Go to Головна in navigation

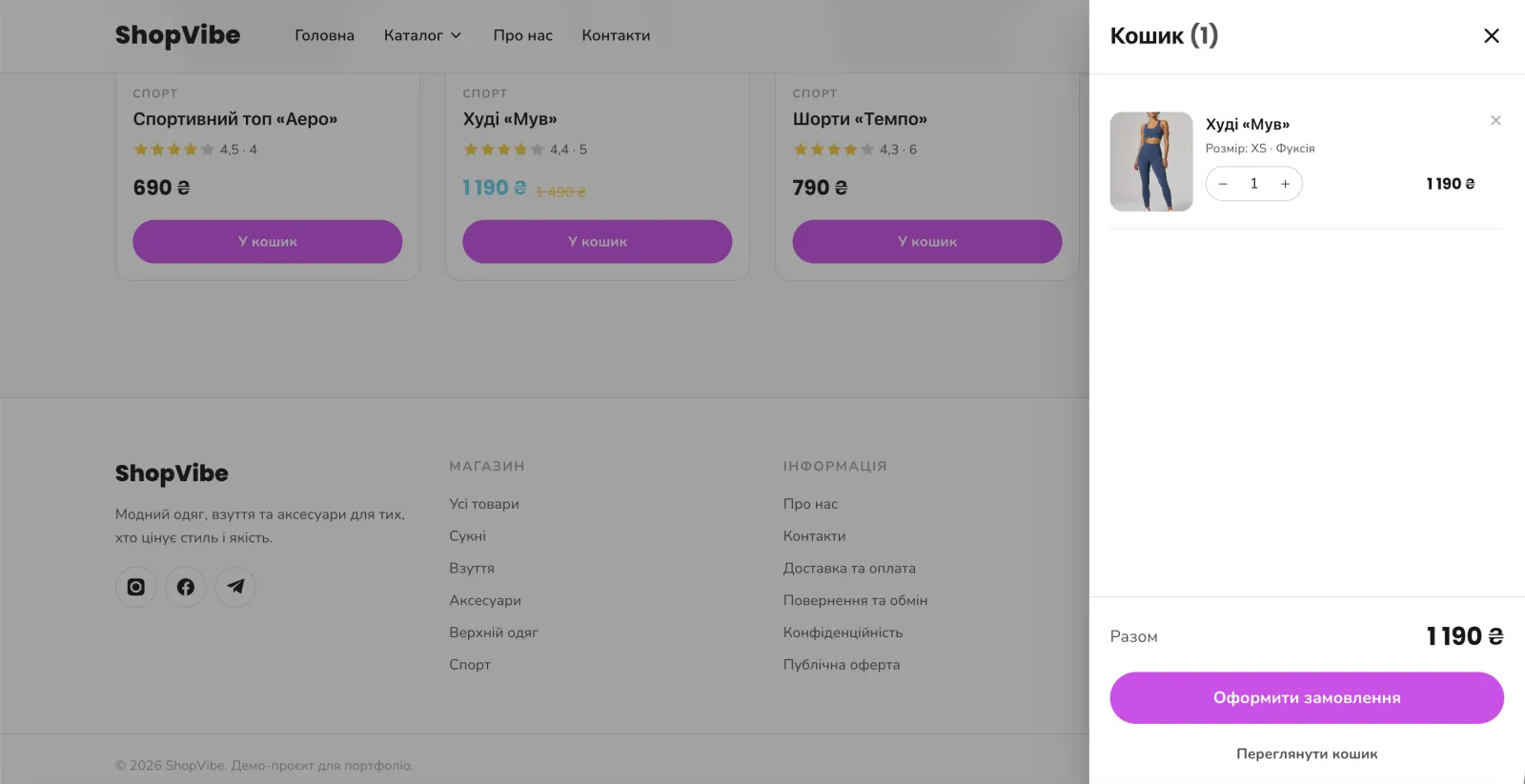(324, 35)
